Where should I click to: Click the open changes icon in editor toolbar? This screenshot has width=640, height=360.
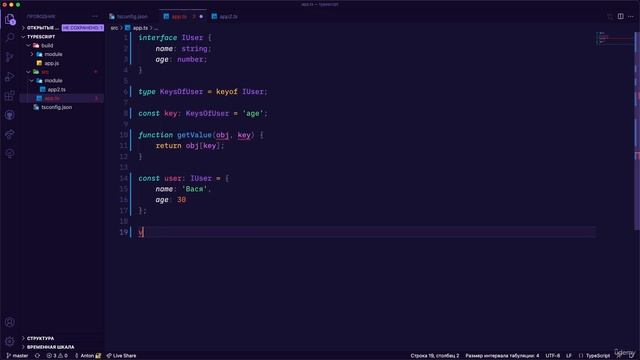(610, 16)
